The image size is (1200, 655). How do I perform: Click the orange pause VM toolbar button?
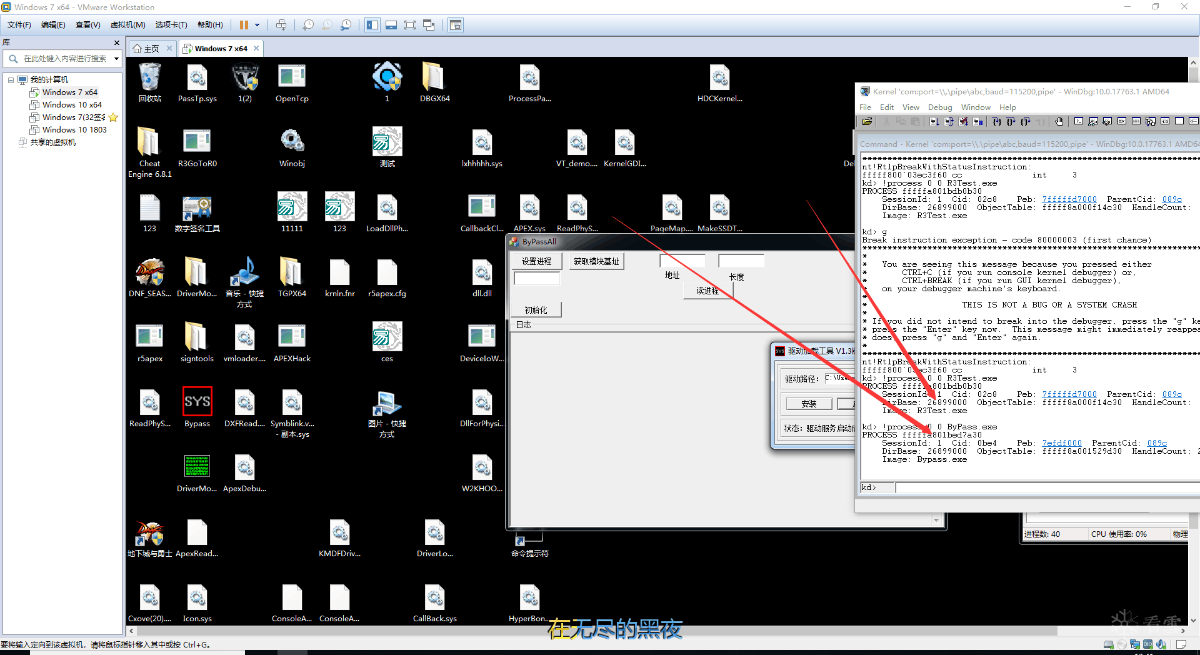coord(244,24)
